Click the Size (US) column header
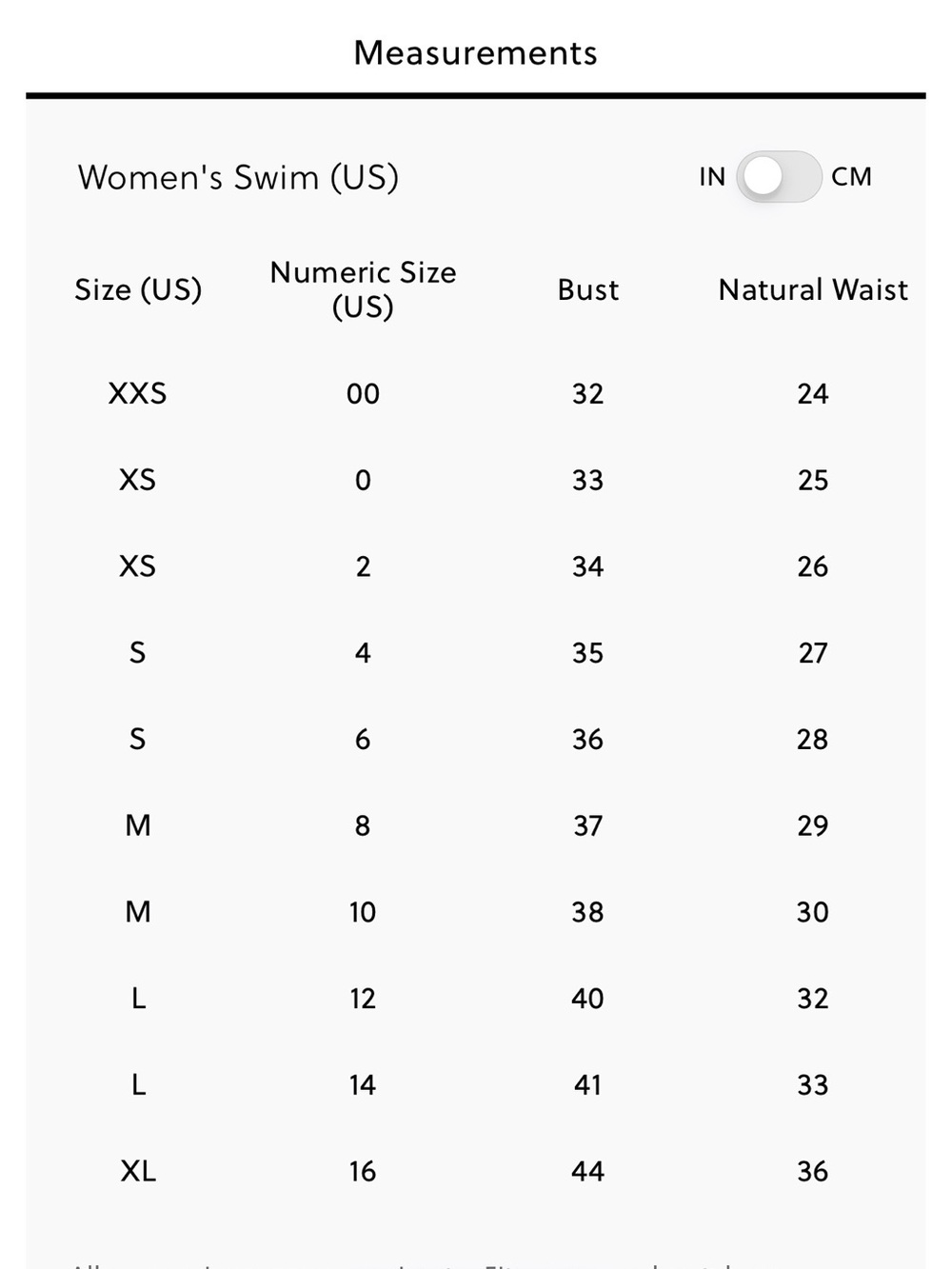This screenshot has height=1269, width=952. coord(138,289)
